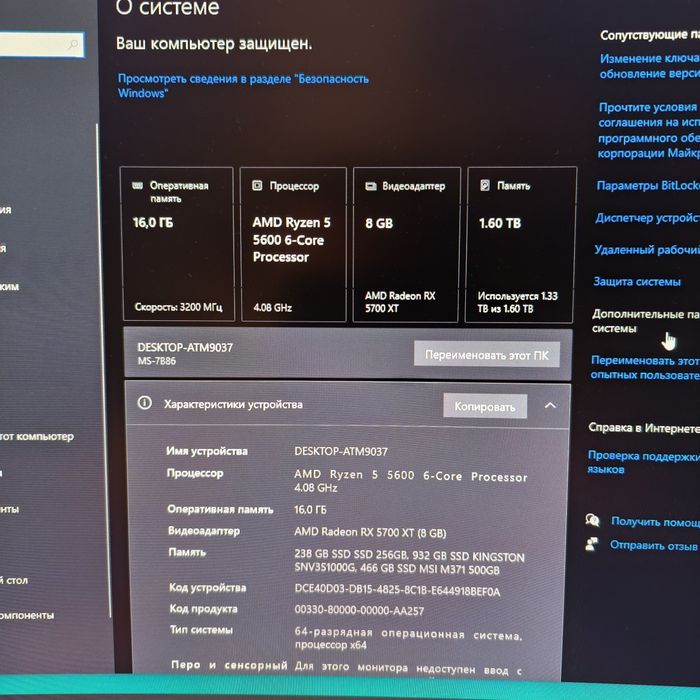Click the sidebar item ending 'омпоненты'
Image resolution: width=700 pixels, height=700 pixels.
click(x=27, y=615)
